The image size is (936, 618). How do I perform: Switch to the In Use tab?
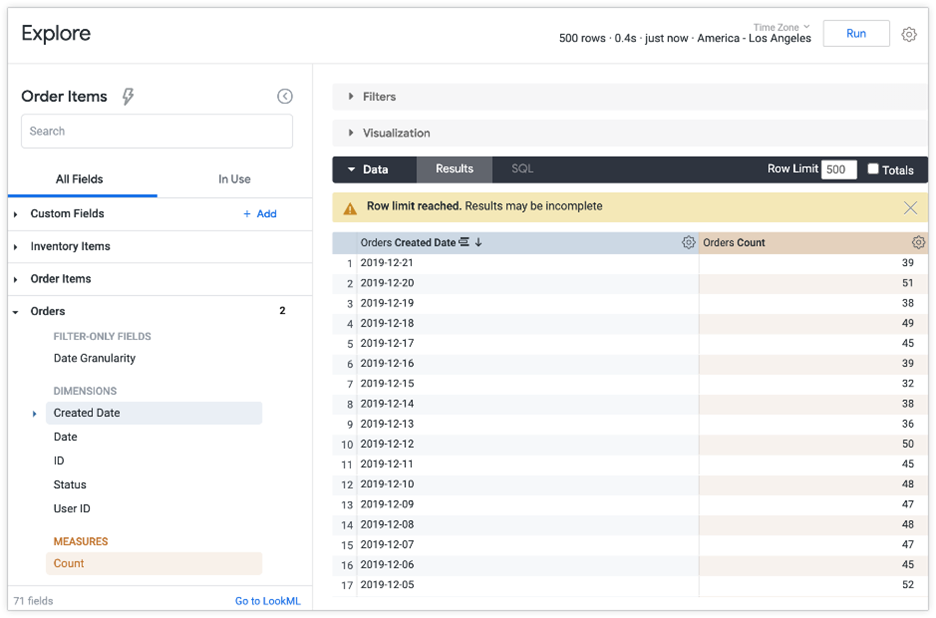pos(234,179)
